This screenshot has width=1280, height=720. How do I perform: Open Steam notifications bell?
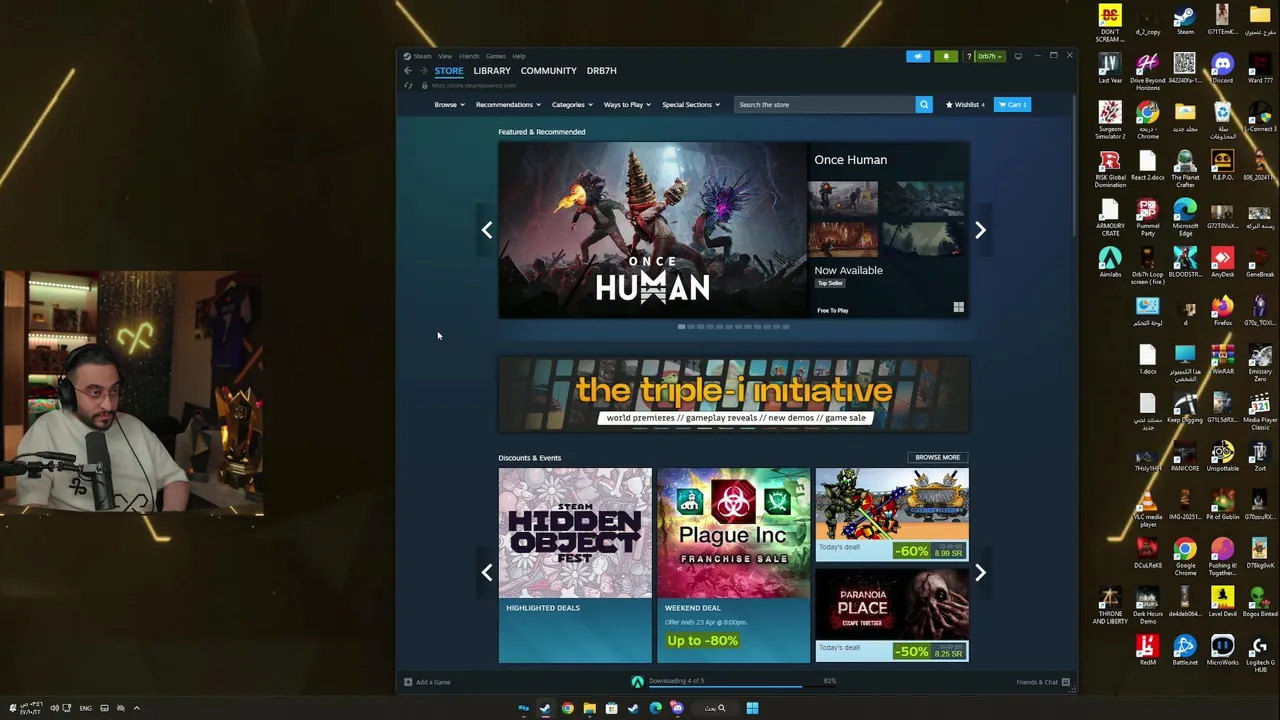(946, 56)
